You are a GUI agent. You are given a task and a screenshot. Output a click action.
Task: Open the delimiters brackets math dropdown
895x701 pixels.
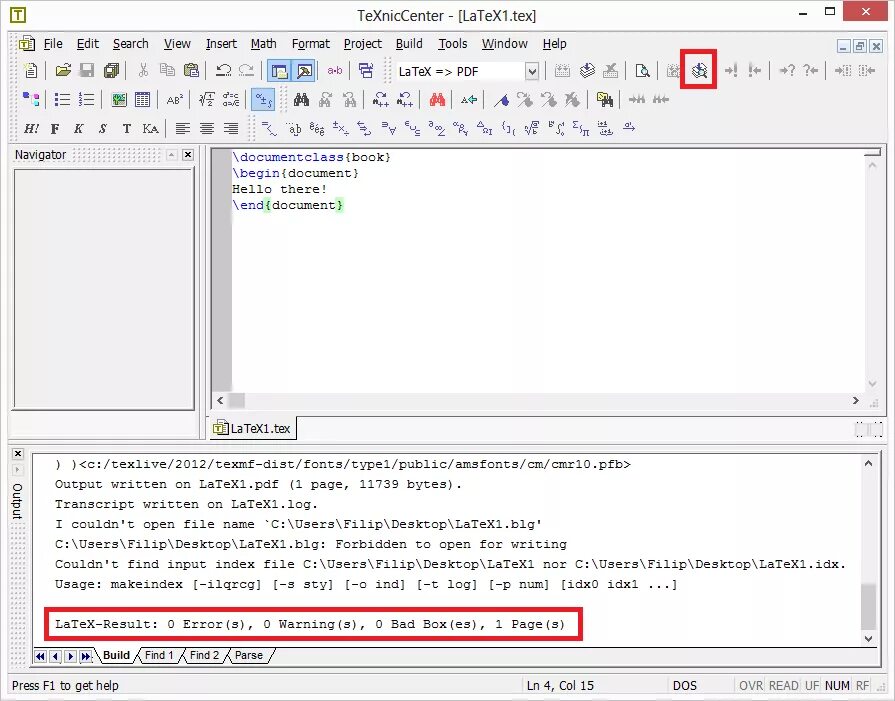(x=508, y=128)
